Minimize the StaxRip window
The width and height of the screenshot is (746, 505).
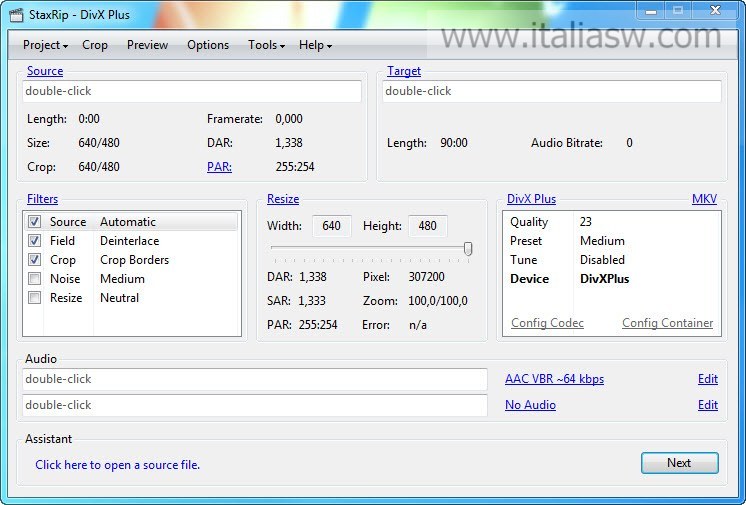(x=651, y=10)
